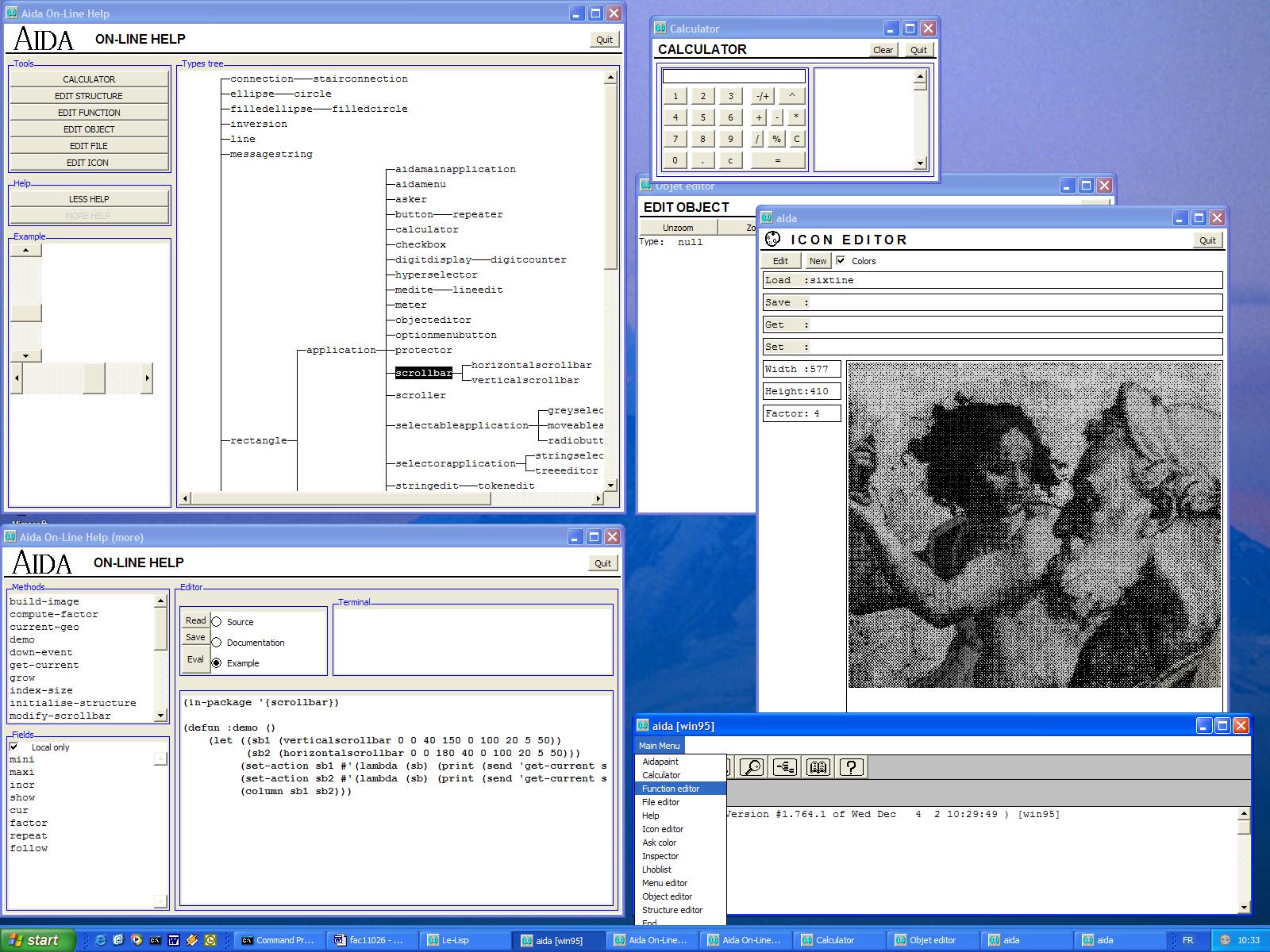Select factor in Fields list

tap(29, 823)
